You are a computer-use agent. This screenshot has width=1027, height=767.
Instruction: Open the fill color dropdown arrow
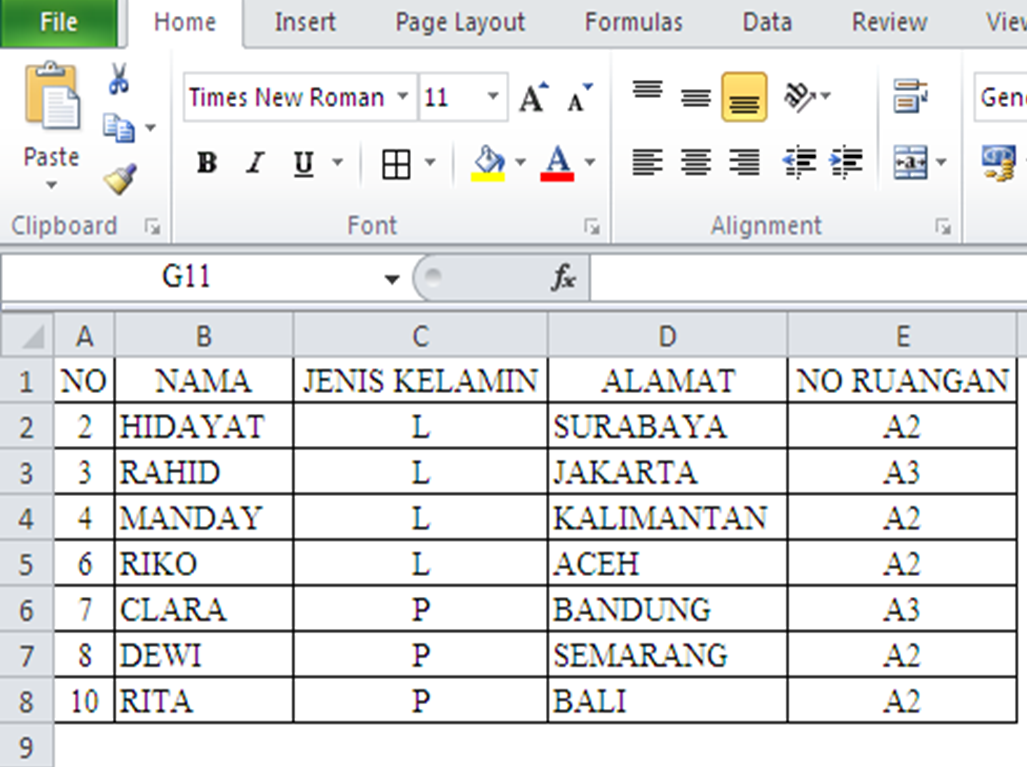(520, 163)
